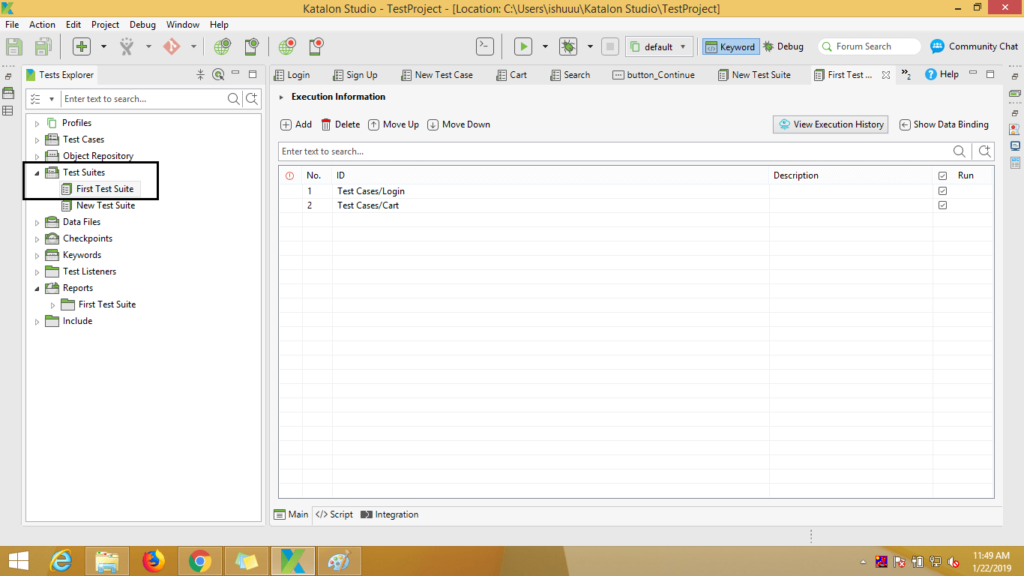Viewport: 1024px width, 576px height.
Task: Switch to the Integration tab
Action: pos(389,515)
